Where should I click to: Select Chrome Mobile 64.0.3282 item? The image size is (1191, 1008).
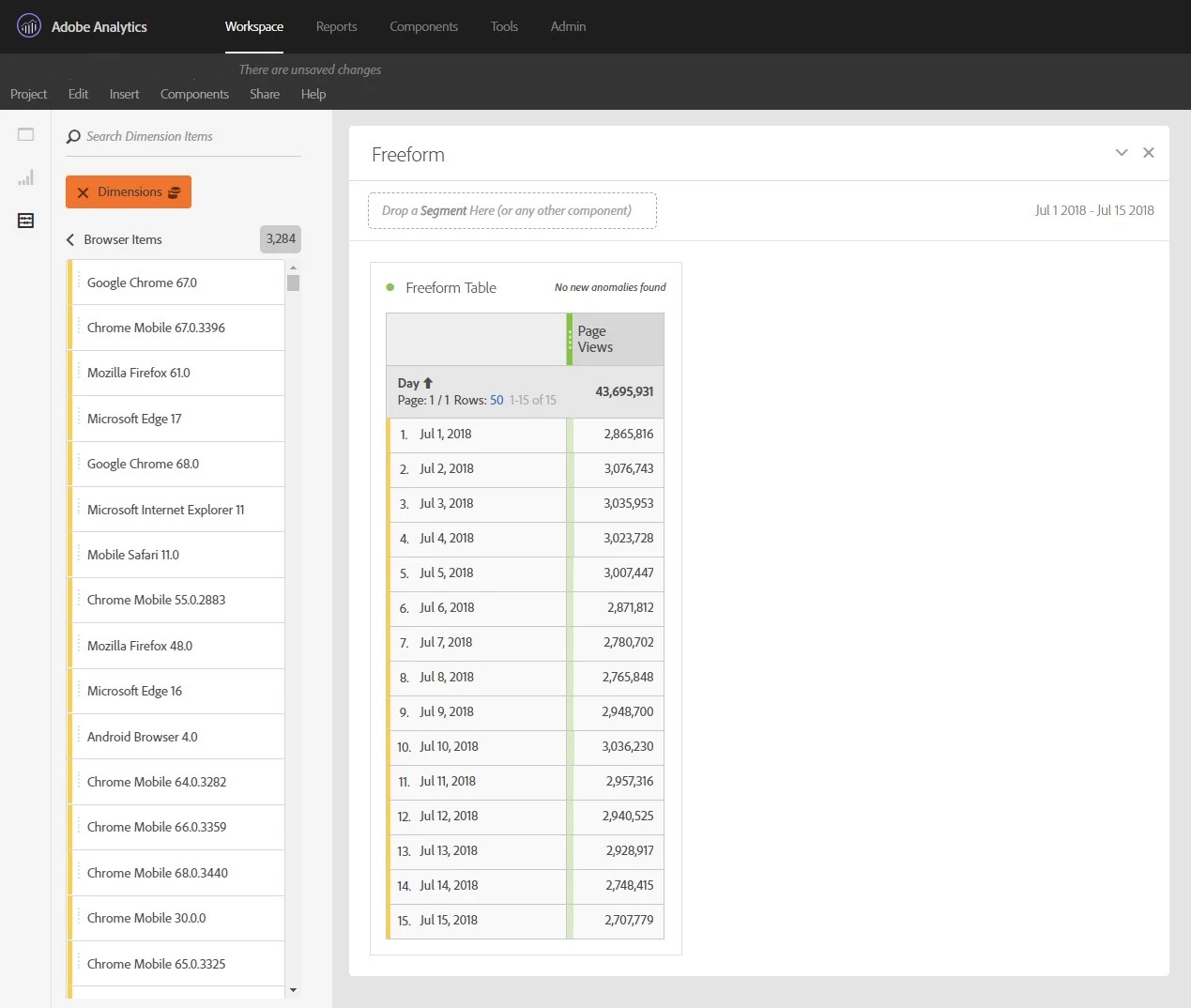(x=176, y=782)
